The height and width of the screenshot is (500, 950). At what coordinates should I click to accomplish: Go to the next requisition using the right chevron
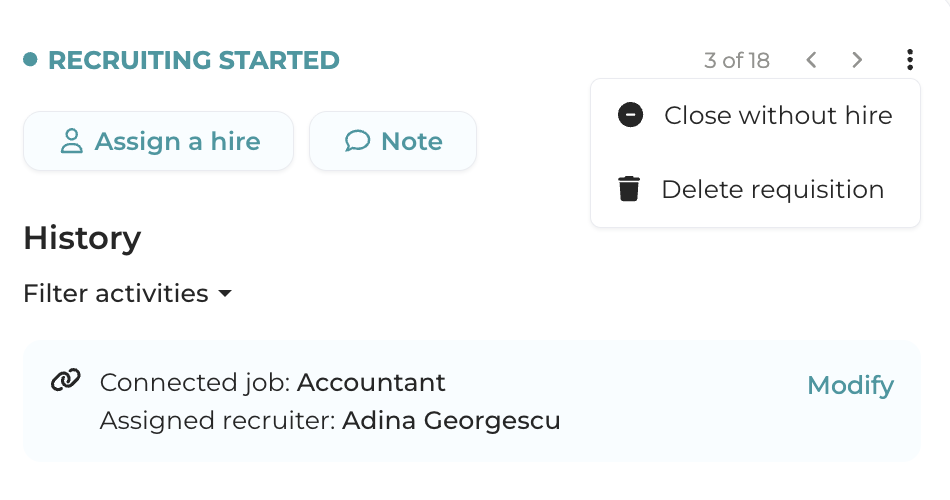857,60
